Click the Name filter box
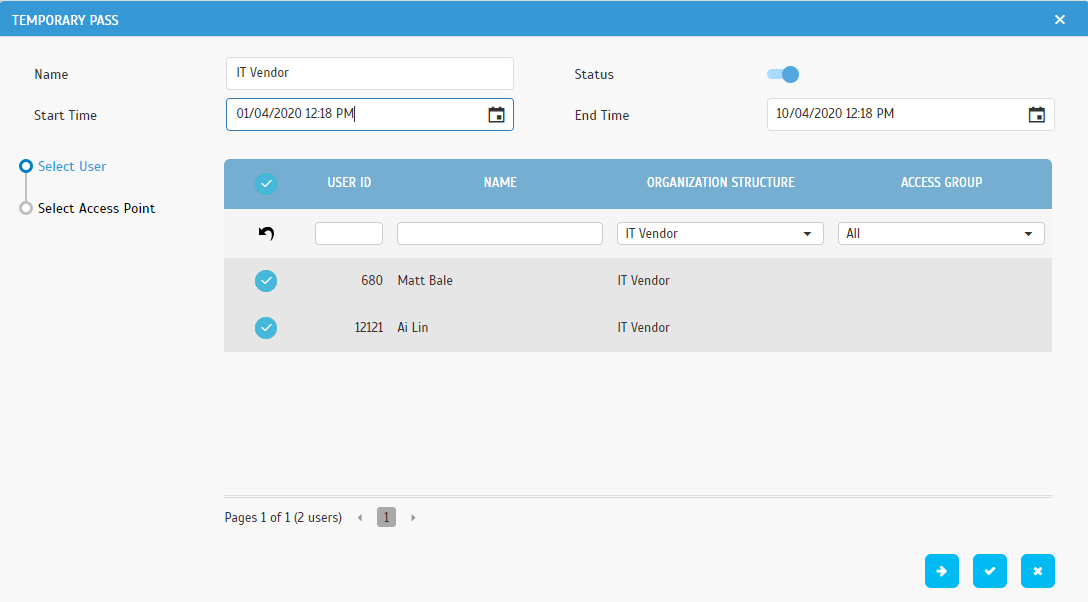This screenshot has height=602, width=1088. 500,234
